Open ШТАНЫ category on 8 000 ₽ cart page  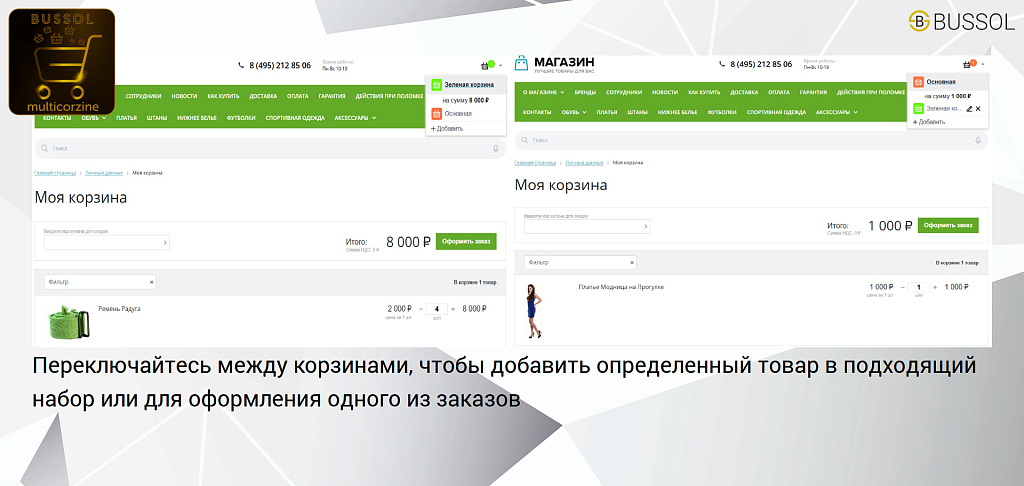(157, 118)
